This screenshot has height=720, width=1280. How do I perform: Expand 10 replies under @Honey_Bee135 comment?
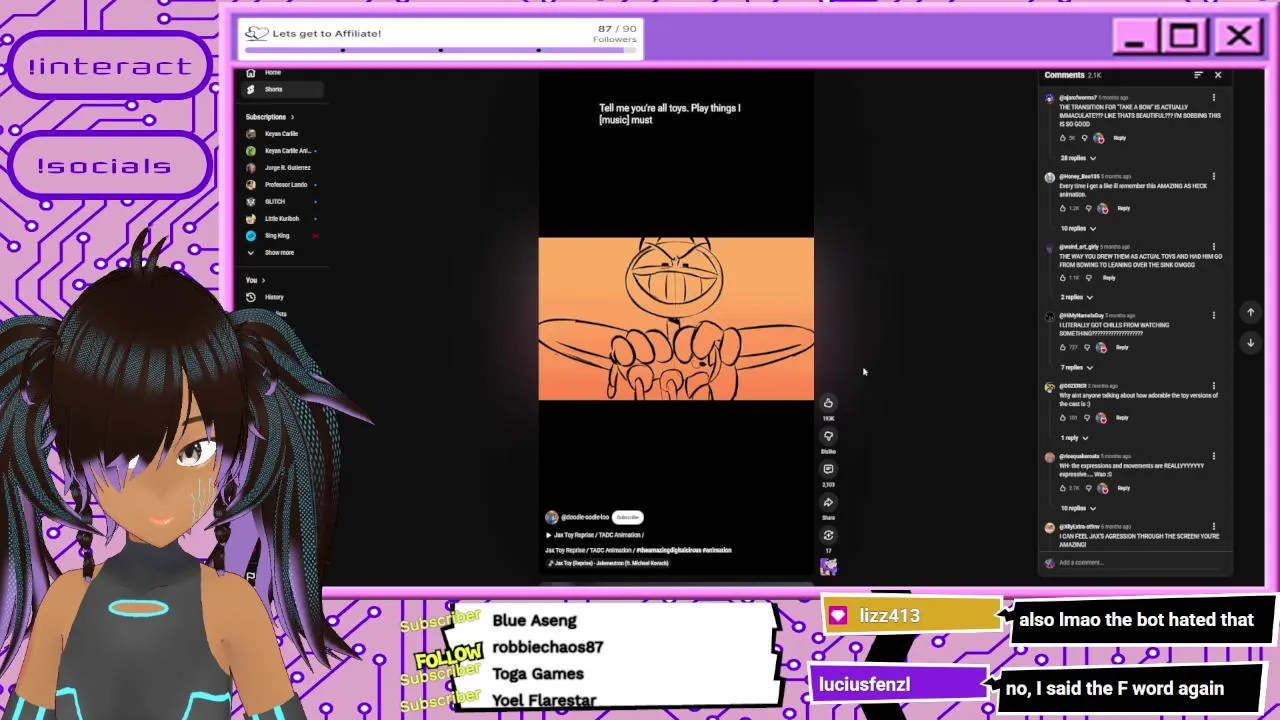[1078, 228]
